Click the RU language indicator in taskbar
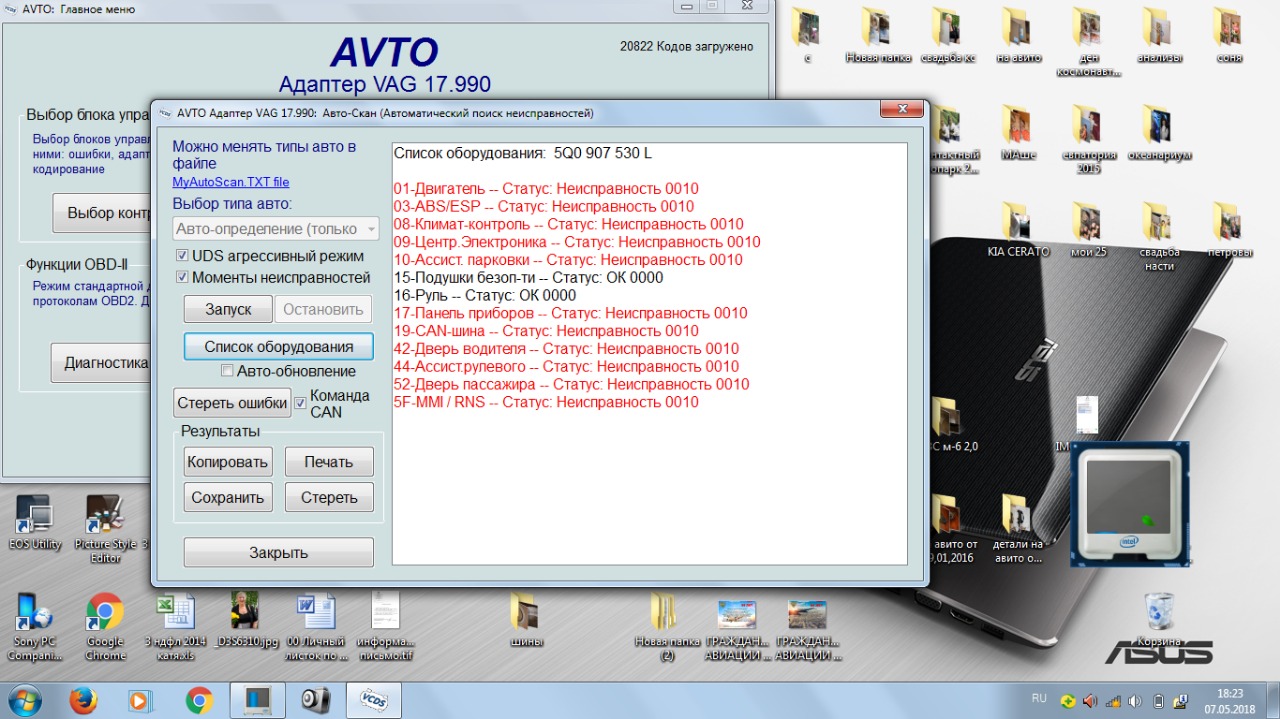 click(1039, 697)
